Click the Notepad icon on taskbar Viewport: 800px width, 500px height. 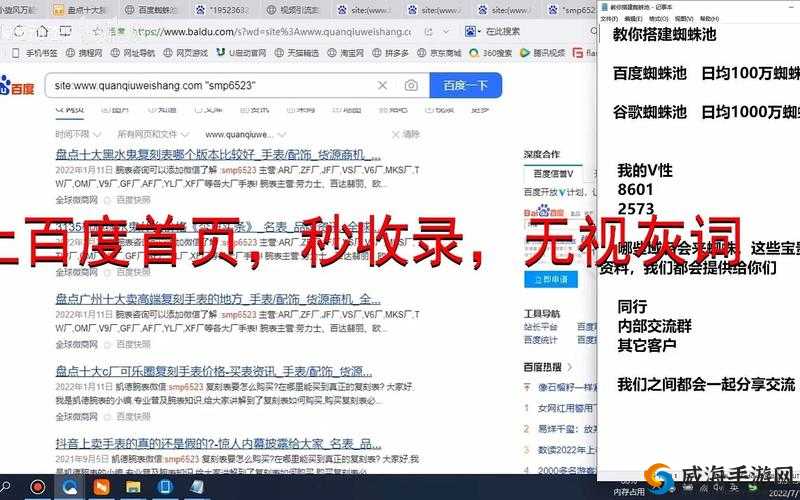click(196, 487)
